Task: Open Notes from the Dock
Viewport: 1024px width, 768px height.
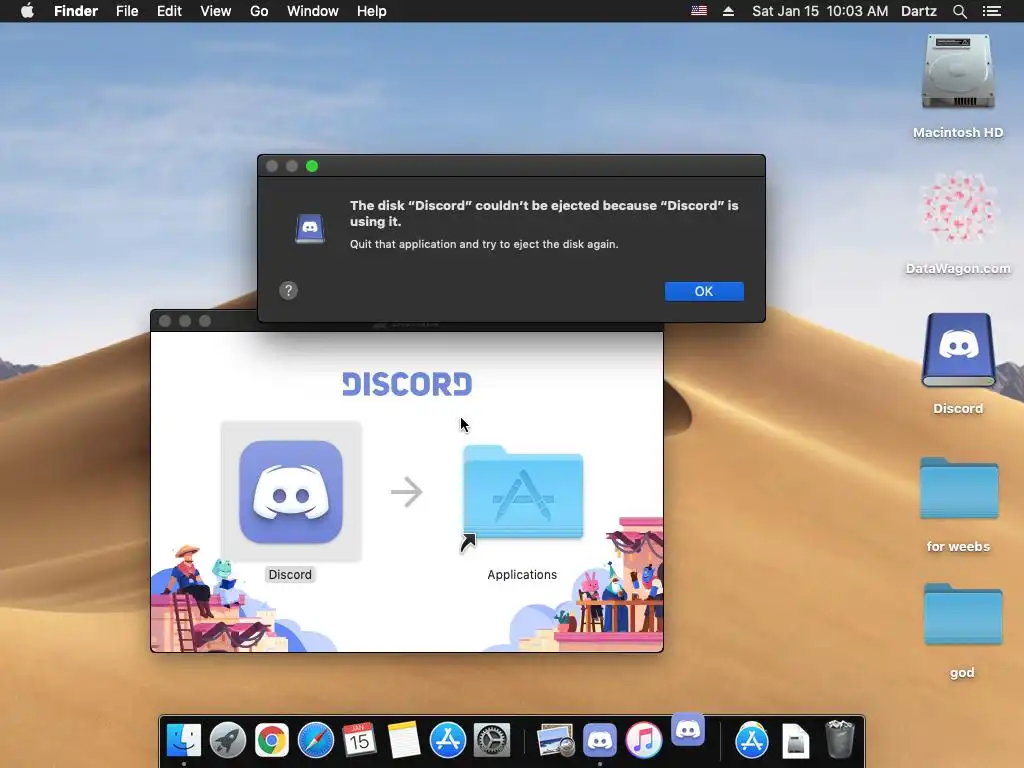Action: point(404,741)
